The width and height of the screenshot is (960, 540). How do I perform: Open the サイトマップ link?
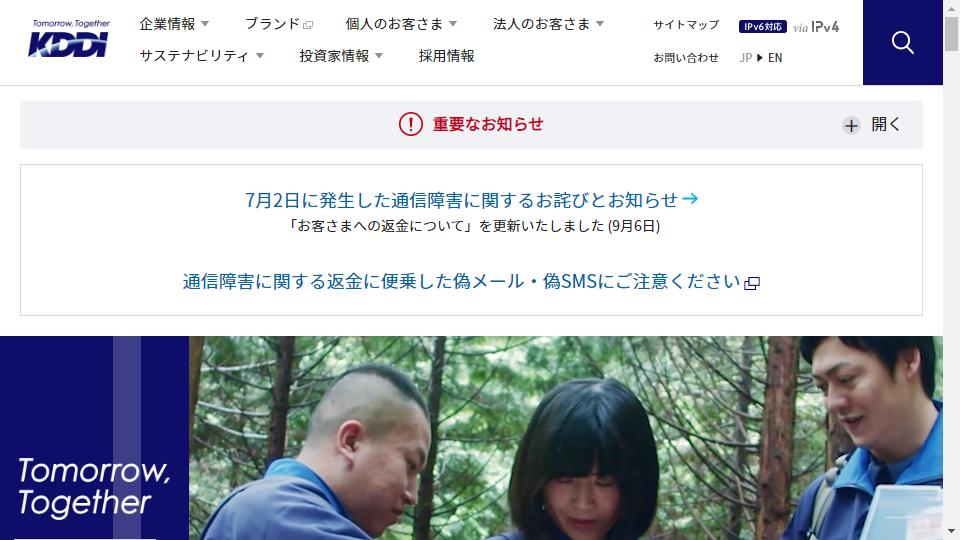(686, 25)
